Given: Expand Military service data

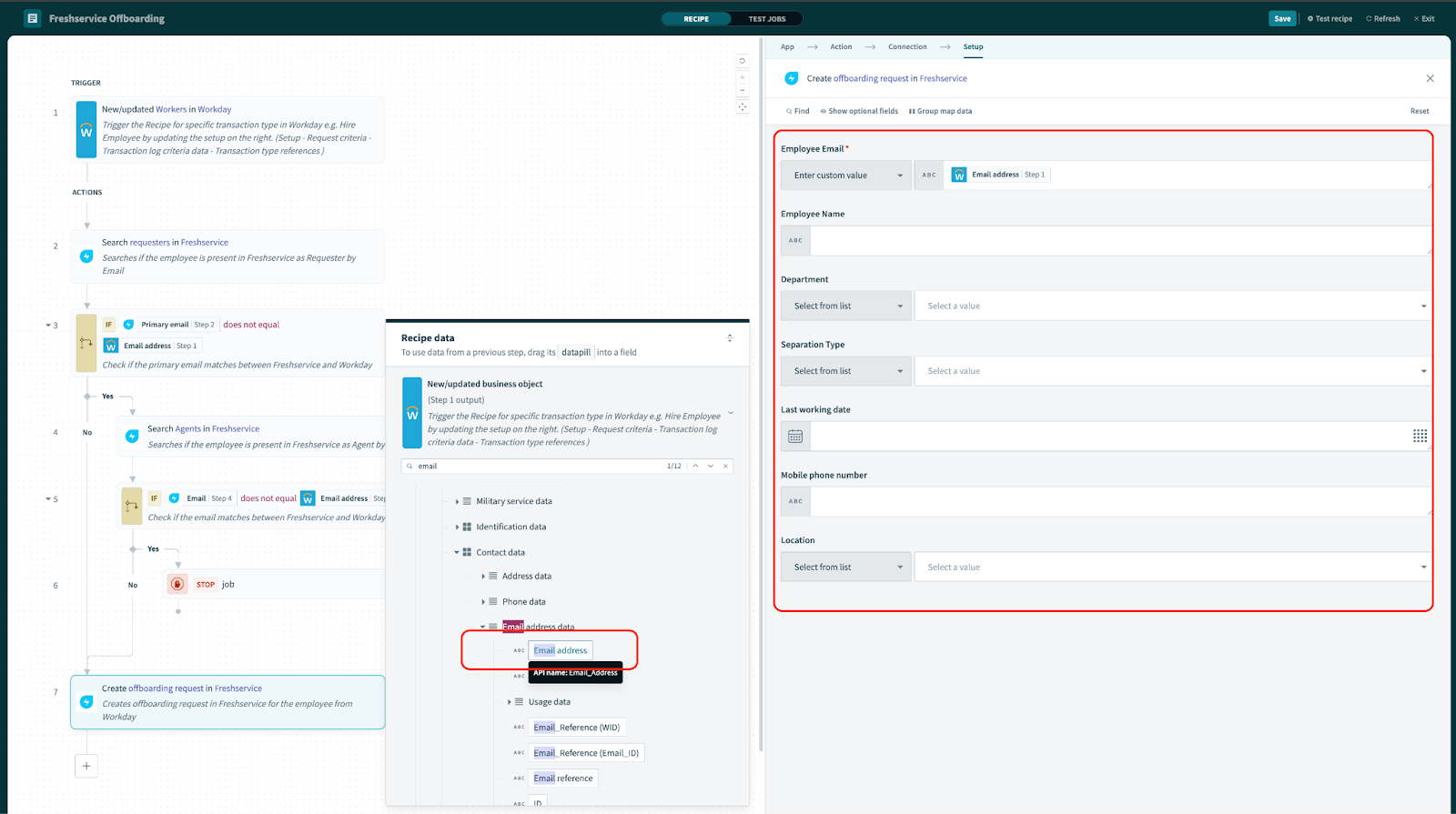Looking at the screenshot, I should [457, 501].
